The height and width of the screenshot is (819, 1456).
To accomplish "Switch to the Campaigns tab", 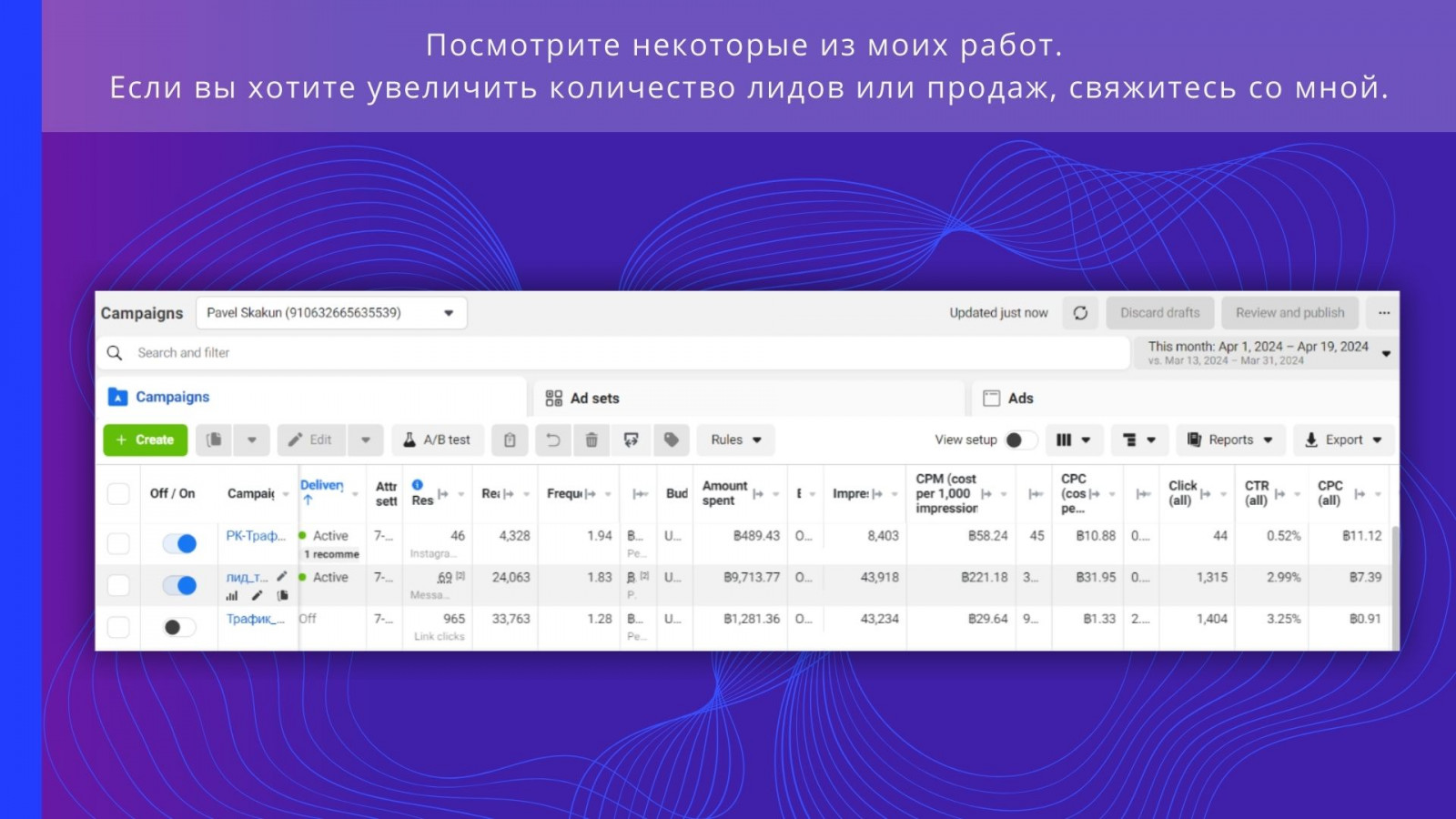I will point(311,397).
